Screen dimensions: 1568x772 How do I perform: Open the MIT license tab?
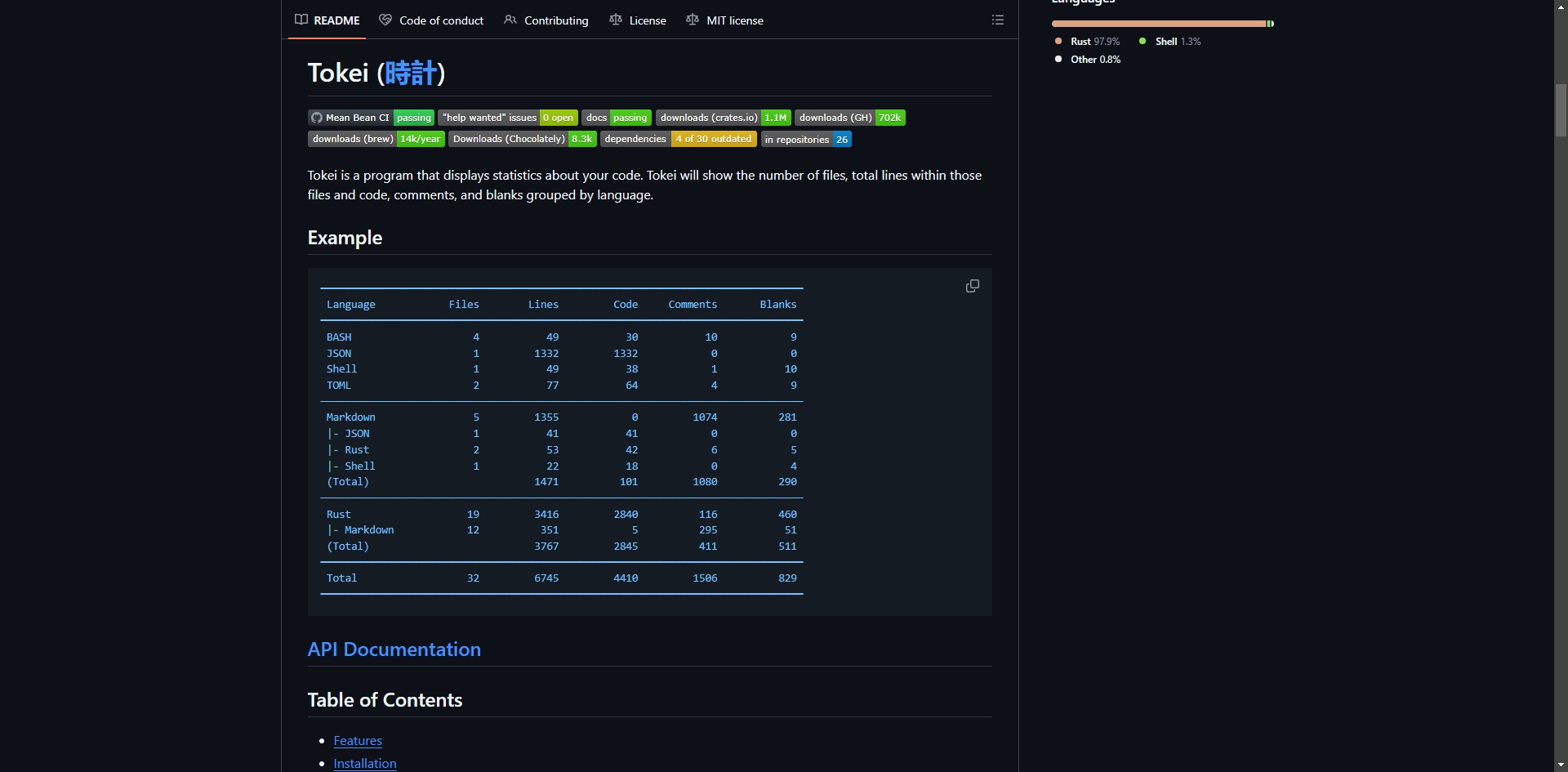coord(725,20)
